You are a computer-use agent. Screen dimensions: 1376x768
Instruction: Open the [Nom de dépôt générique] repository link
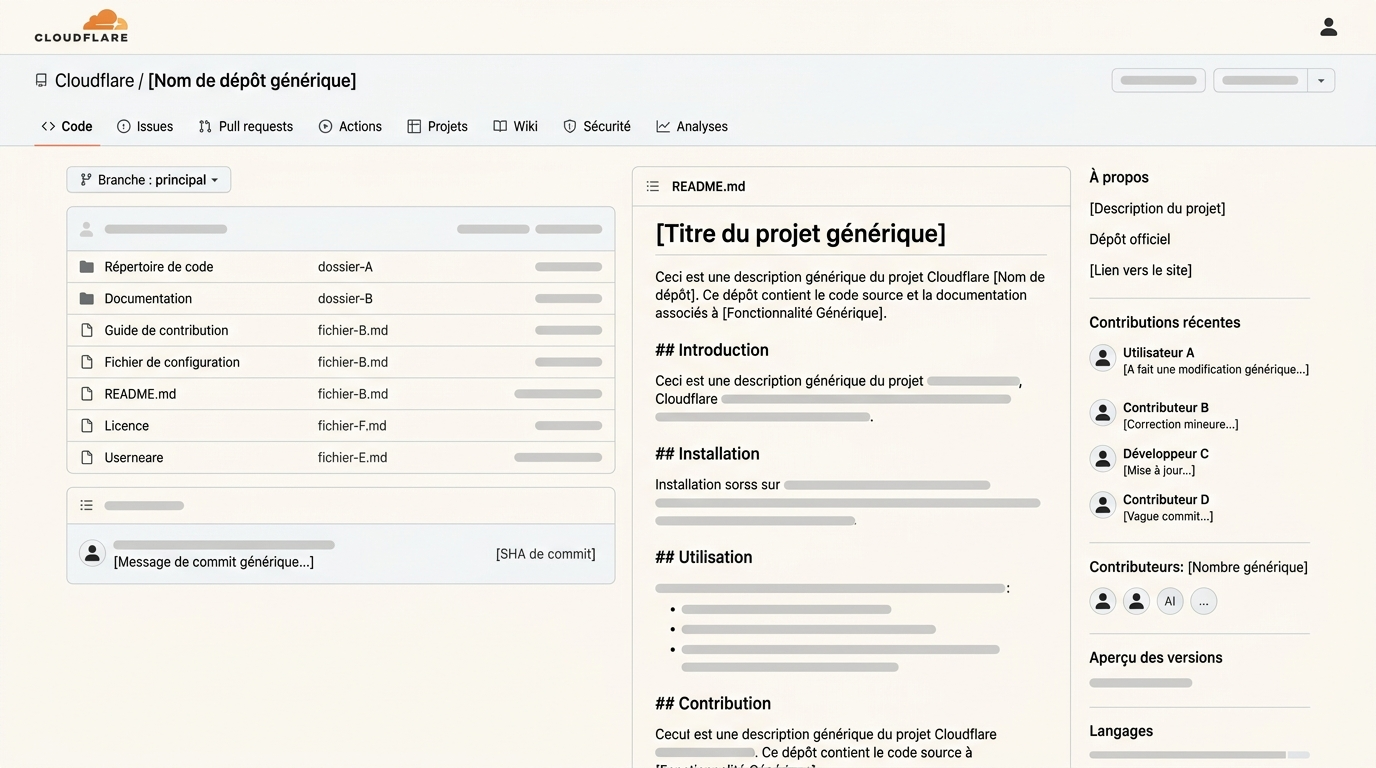(252, 81)
